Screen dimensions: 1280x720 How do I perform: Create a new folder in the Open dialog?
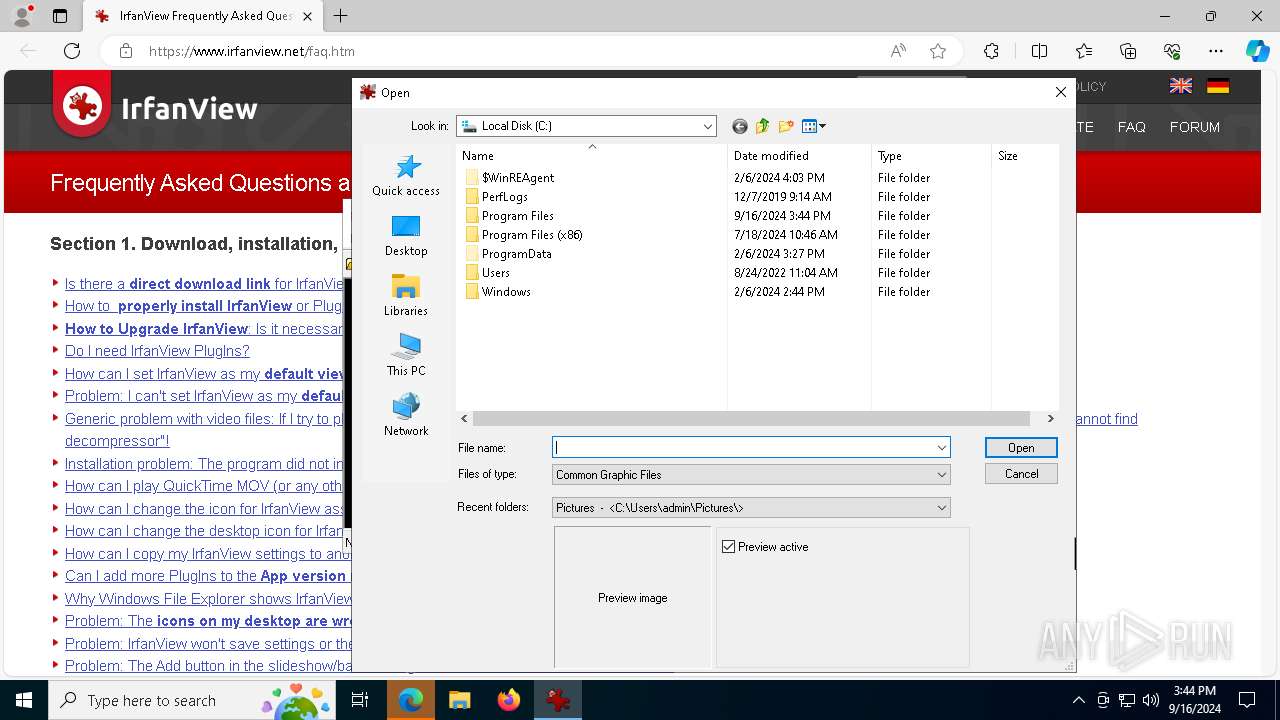[x=786, y=126]
